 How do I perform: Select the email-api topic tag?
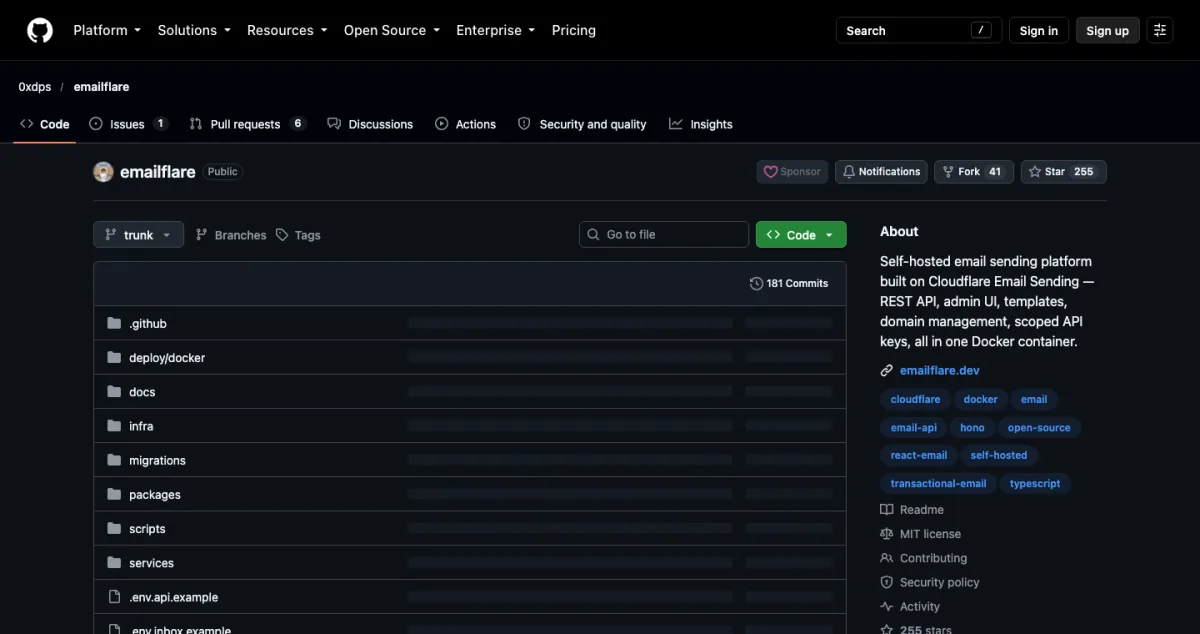click(914, 427)
